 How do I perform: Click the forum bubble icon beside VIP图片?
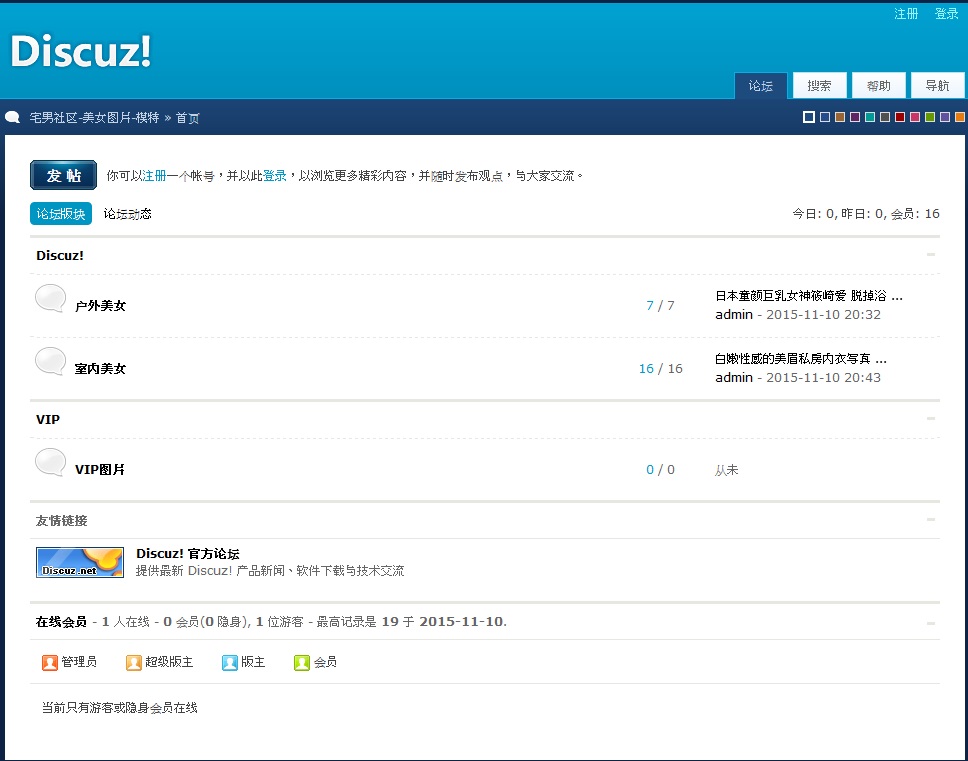point(51,462)
